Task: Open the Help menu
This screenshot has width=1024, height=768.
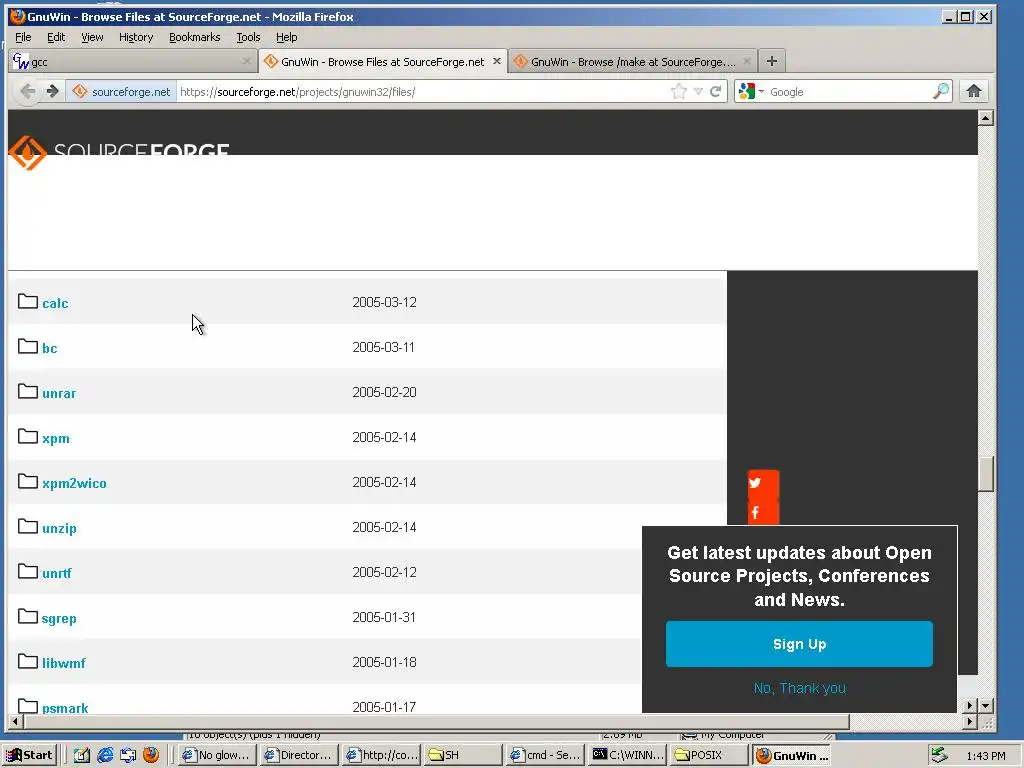Action: pyautogui.click(x=286, y=37)
